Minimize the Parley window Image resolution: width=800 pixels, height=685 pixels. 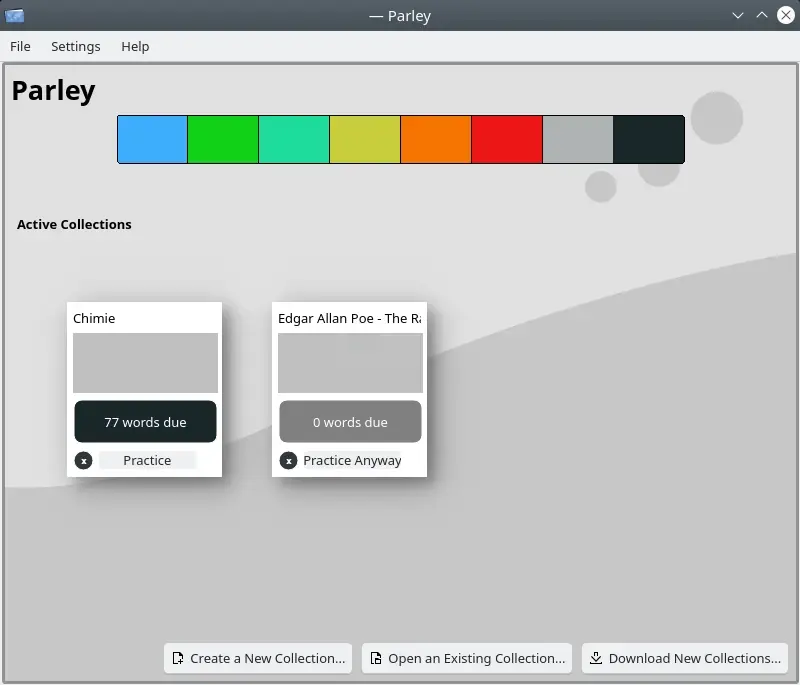tap(738, 15)
